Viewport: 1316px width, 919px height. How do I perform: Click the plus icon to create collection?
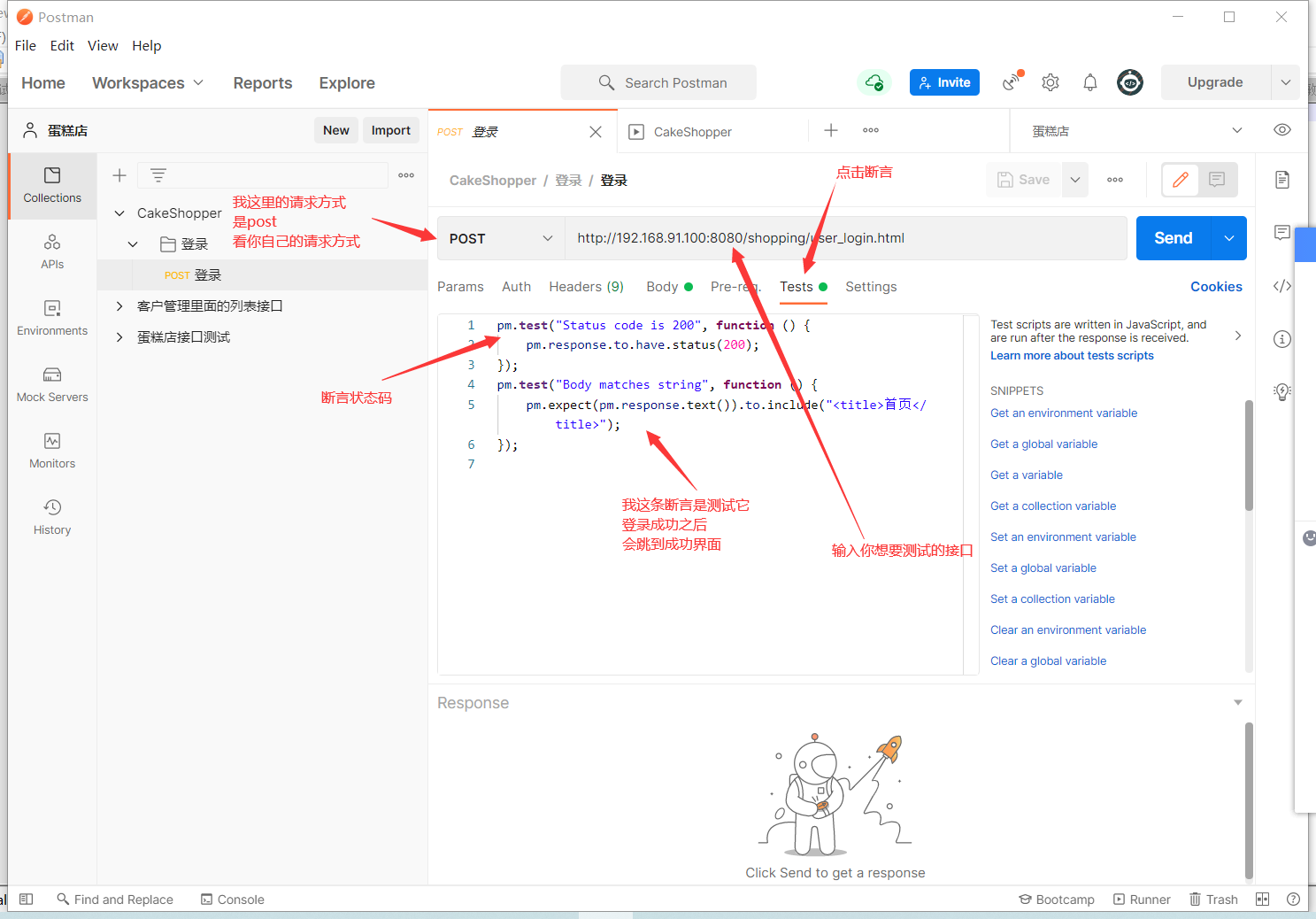[119, 175]
